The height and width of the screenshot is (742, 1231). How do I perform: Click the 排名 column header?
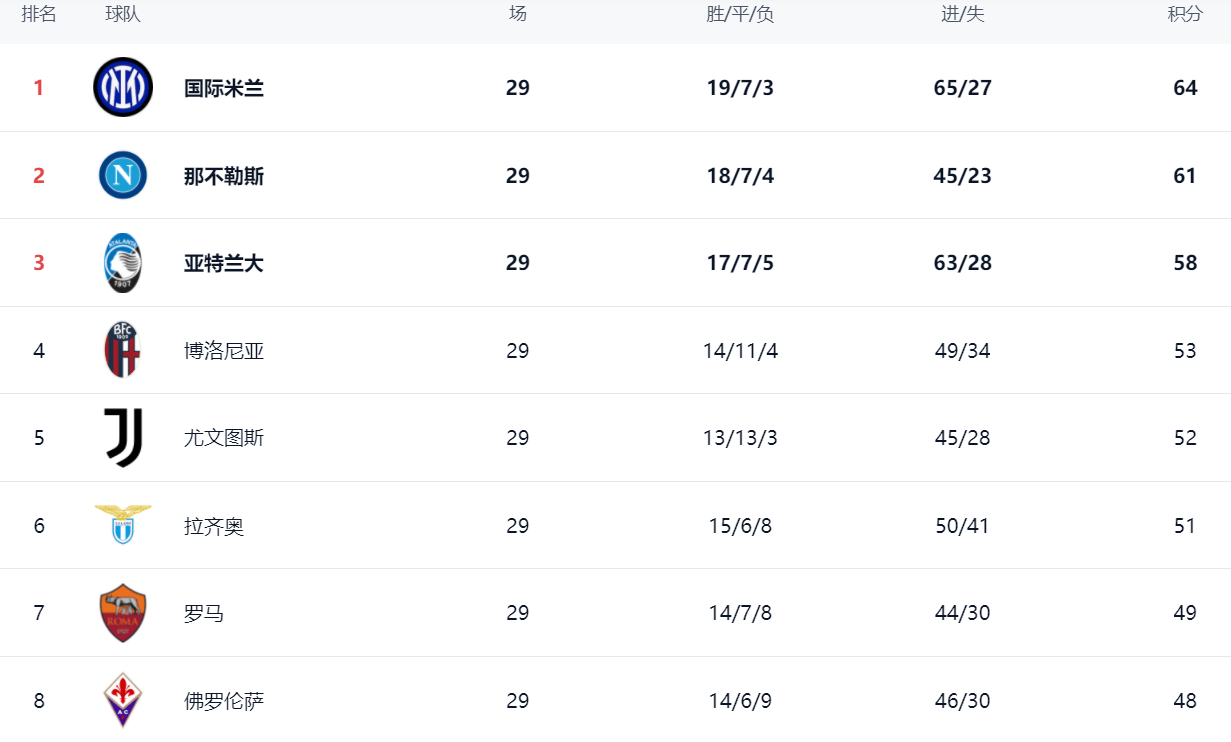[39, 14]
